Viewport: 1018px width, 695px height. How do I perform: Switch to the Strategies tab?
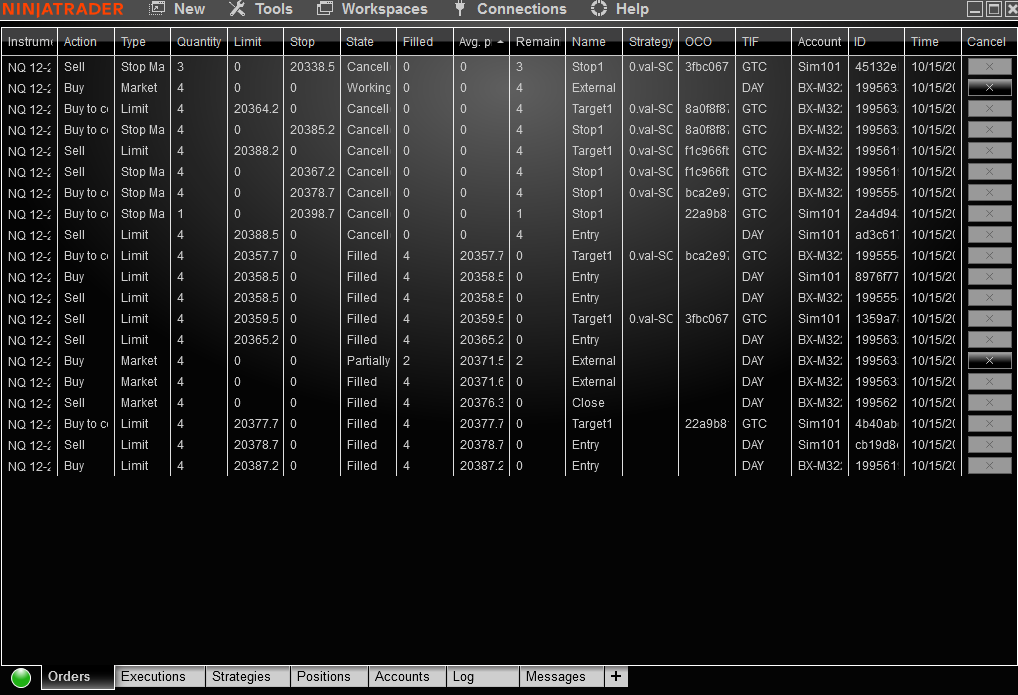248,677
